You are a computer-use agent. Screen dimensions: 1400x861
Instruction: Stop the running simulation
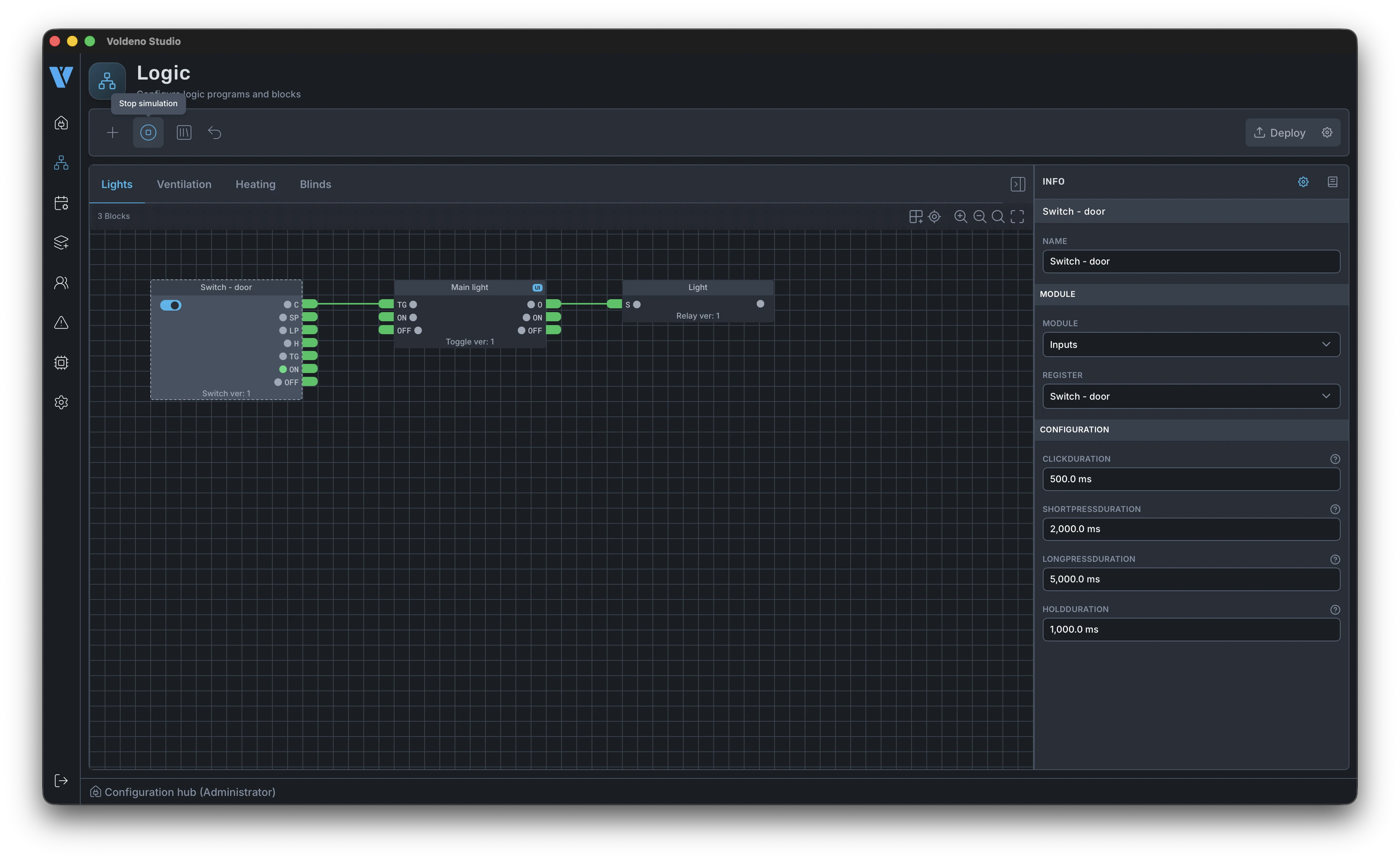click(148, 133)
